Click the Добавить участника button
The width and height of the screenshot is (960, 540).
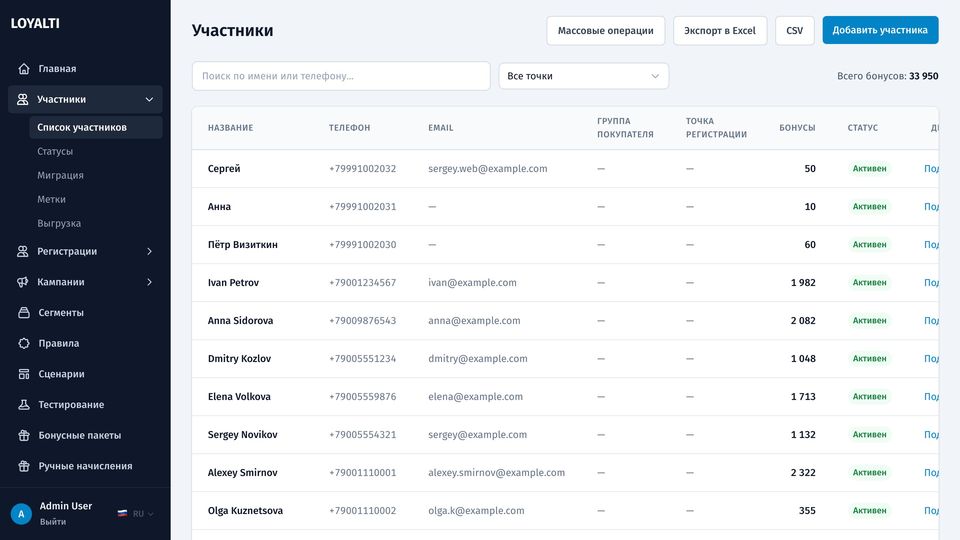click(x=880, y=30)
